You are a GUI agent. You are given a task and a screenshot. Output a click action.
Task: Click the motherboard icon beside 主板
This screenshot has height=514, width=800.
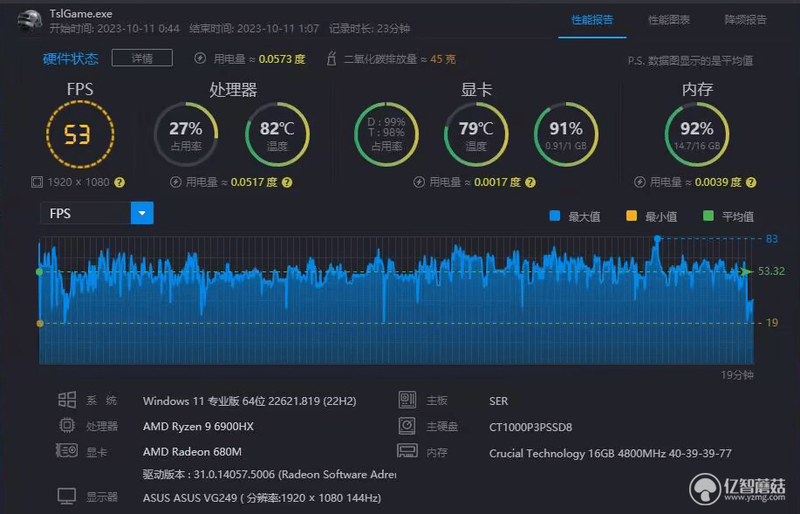pyautogui.click(x=407, y=400)
